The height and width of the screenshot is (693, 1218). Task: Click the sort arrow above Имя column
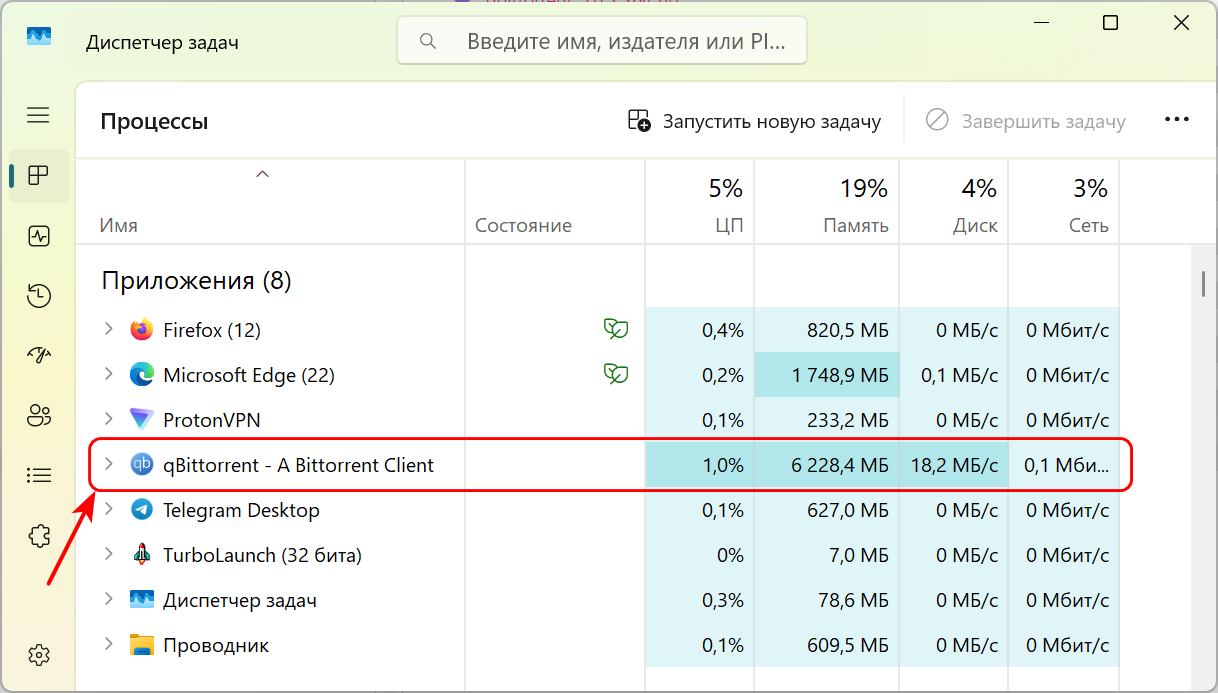click(x=262, y=174)
